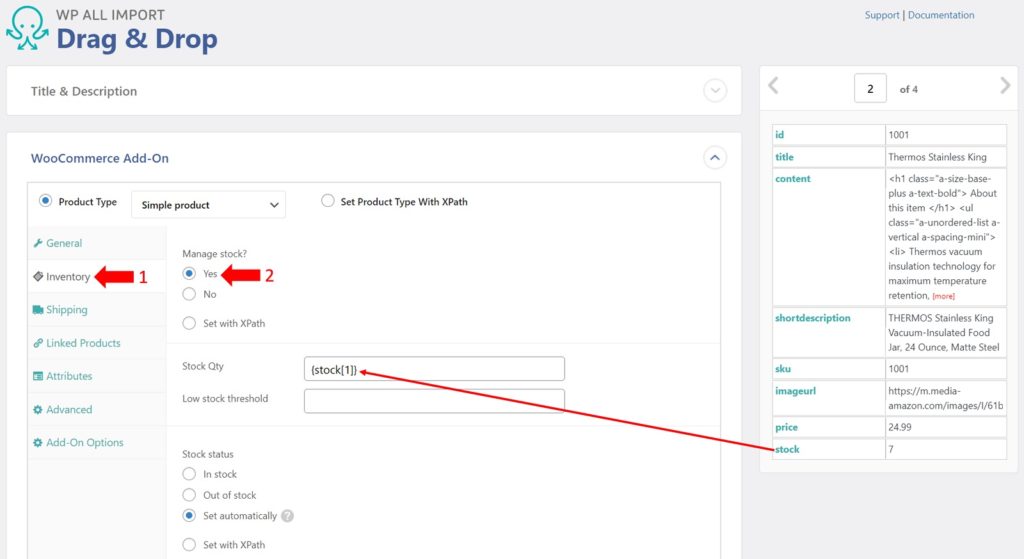
Task: Open help tooltip beside Set automatically
Action: (287, 516)
